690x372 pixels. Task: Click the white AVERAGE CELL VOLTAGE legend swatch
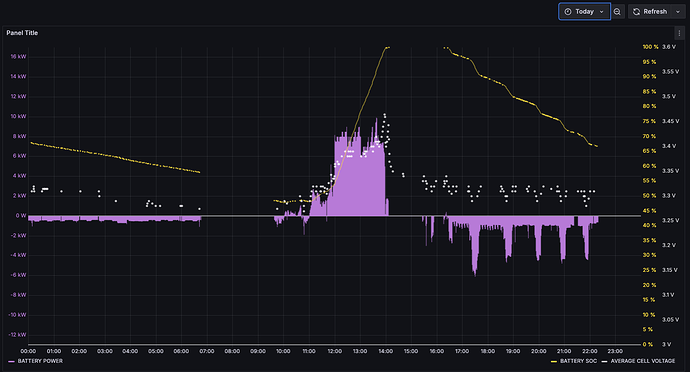(x=605, y=361)
